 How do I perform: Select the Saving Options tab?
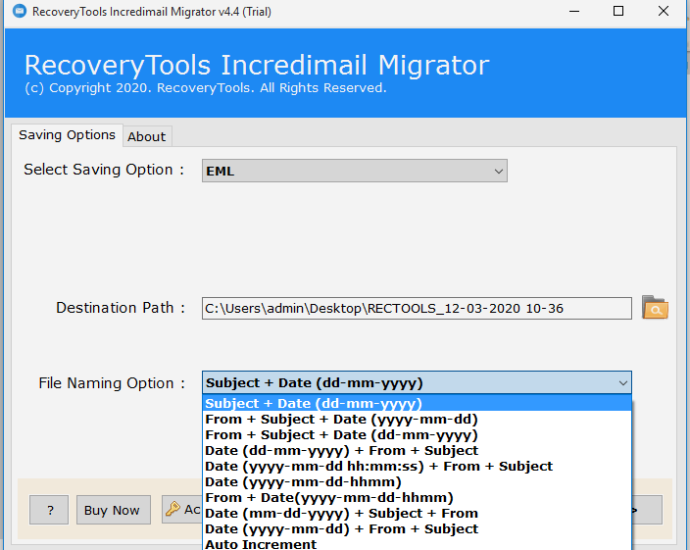point(67,135)
